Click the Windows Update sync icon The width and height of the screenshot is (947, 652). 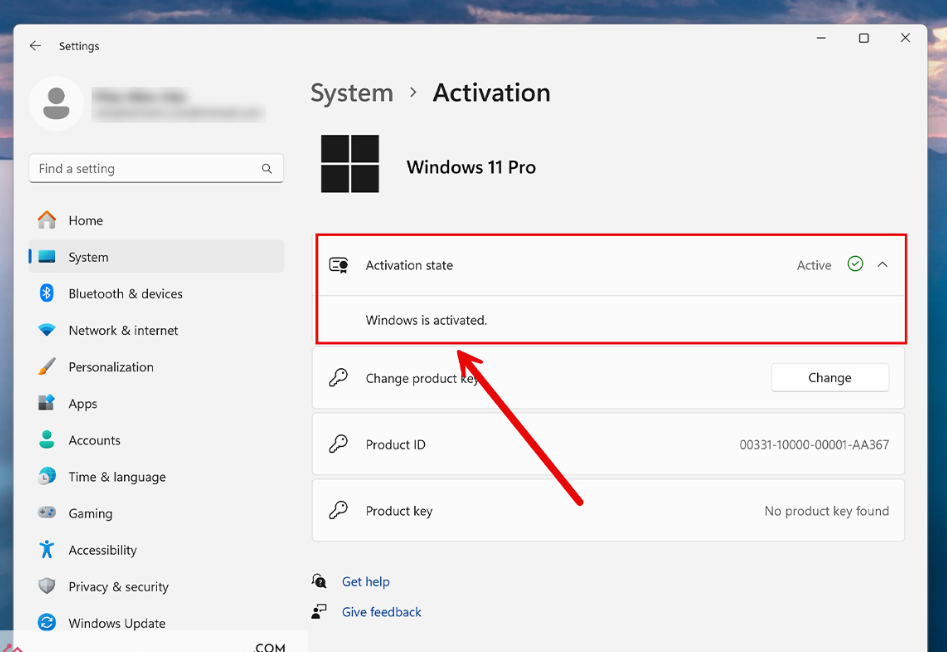46,623
